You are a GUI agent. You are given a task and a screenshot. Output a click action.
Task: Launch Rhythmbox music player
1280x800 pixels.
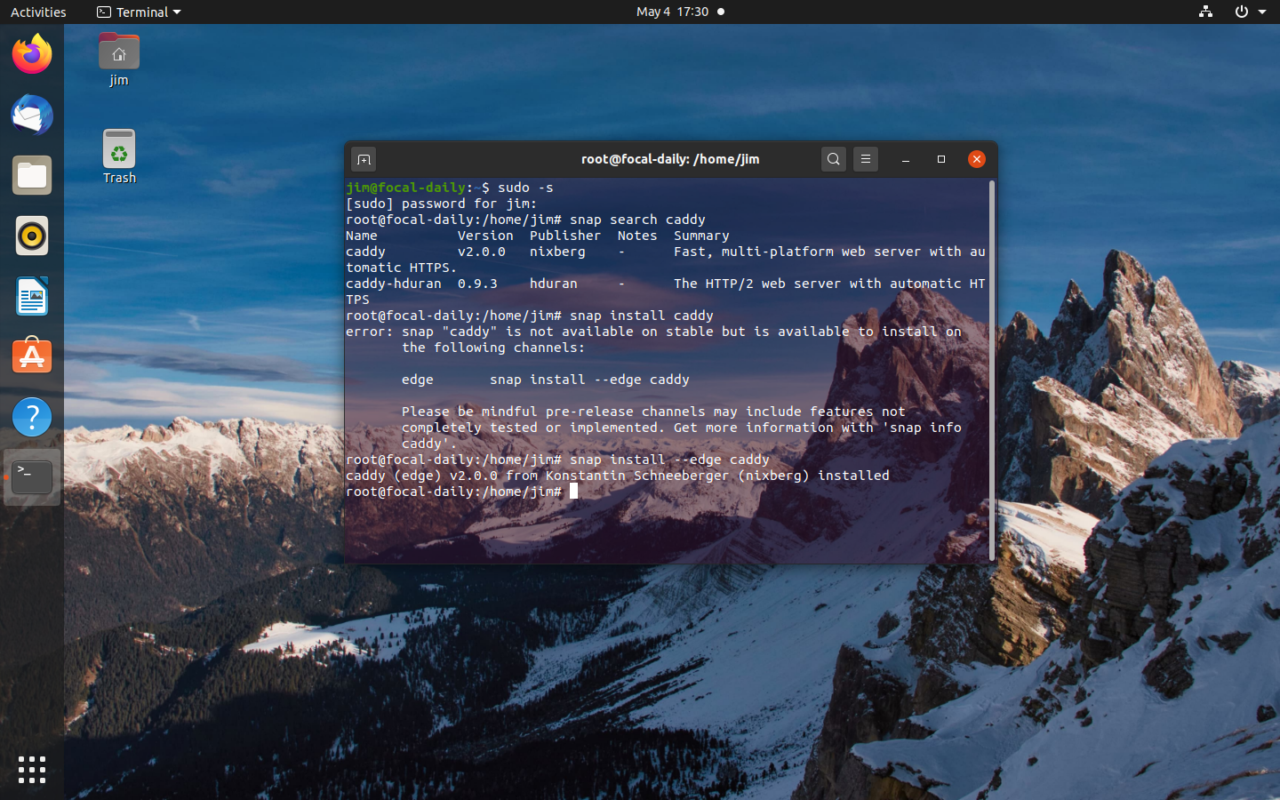(x=31, y=235)
